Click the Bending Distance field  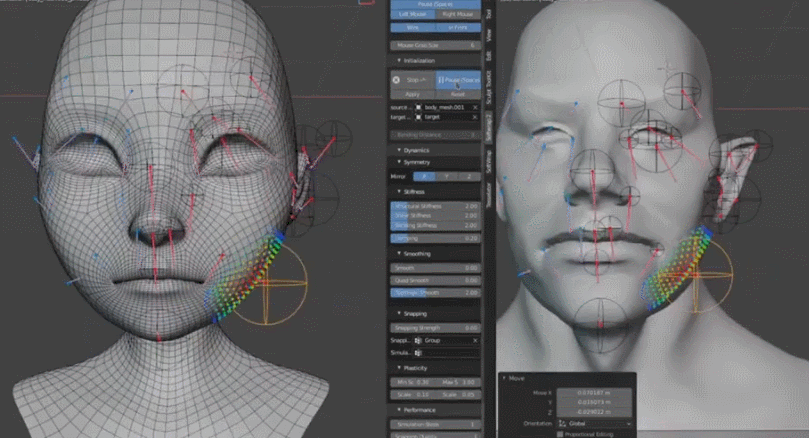[435, 135]
